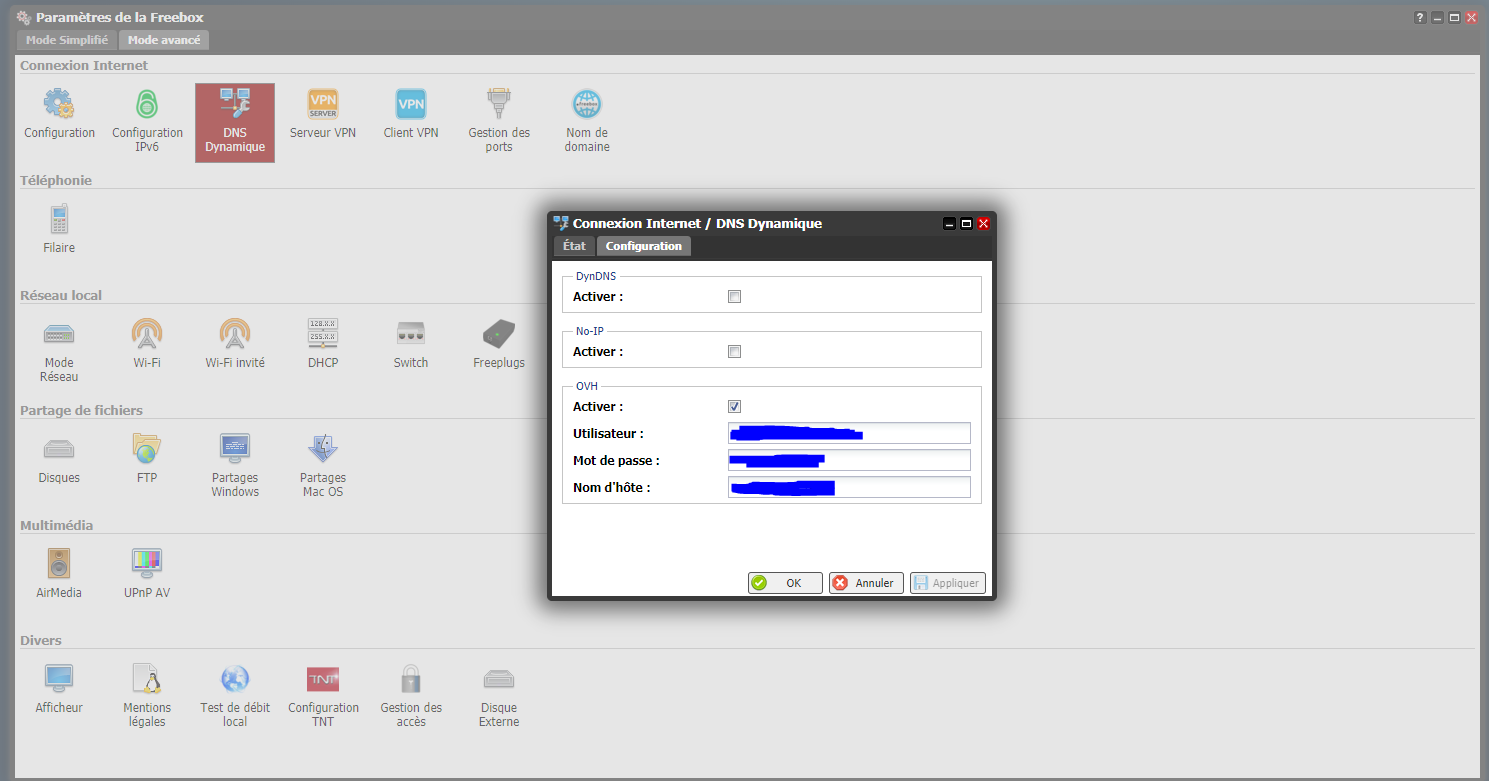
Task: Select the Configuration tab in DNS dialog
Action: (x=644, y=246)
